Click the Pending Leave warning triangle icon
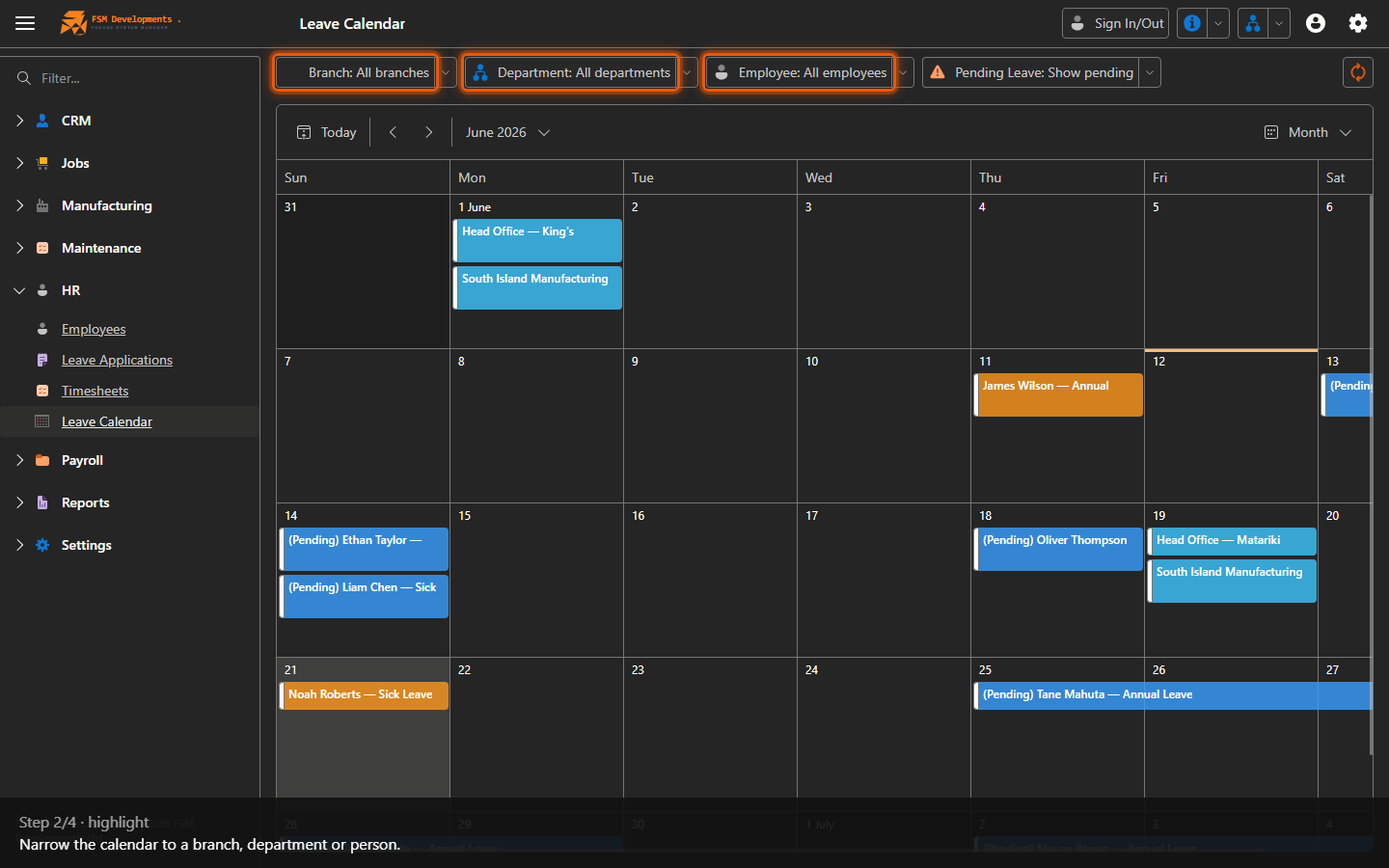1389x868 pixels. (x=938, y=72)
